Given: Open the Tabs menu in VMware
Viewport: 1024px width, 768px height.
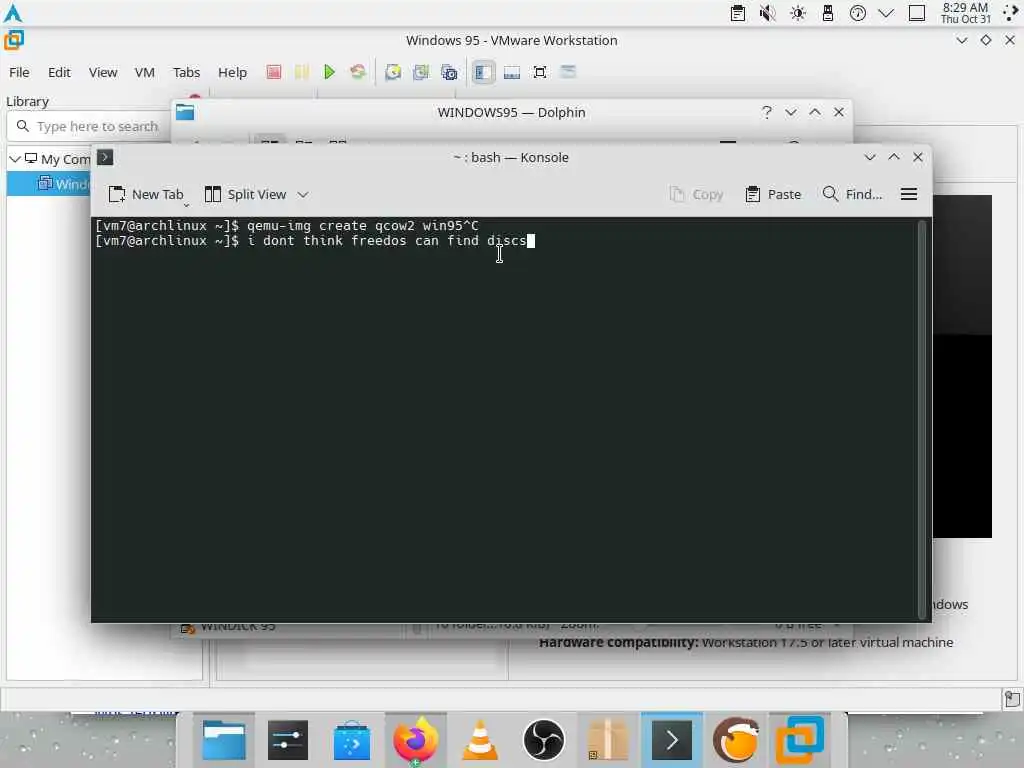Looking at the screenshot, I should 186,72.
